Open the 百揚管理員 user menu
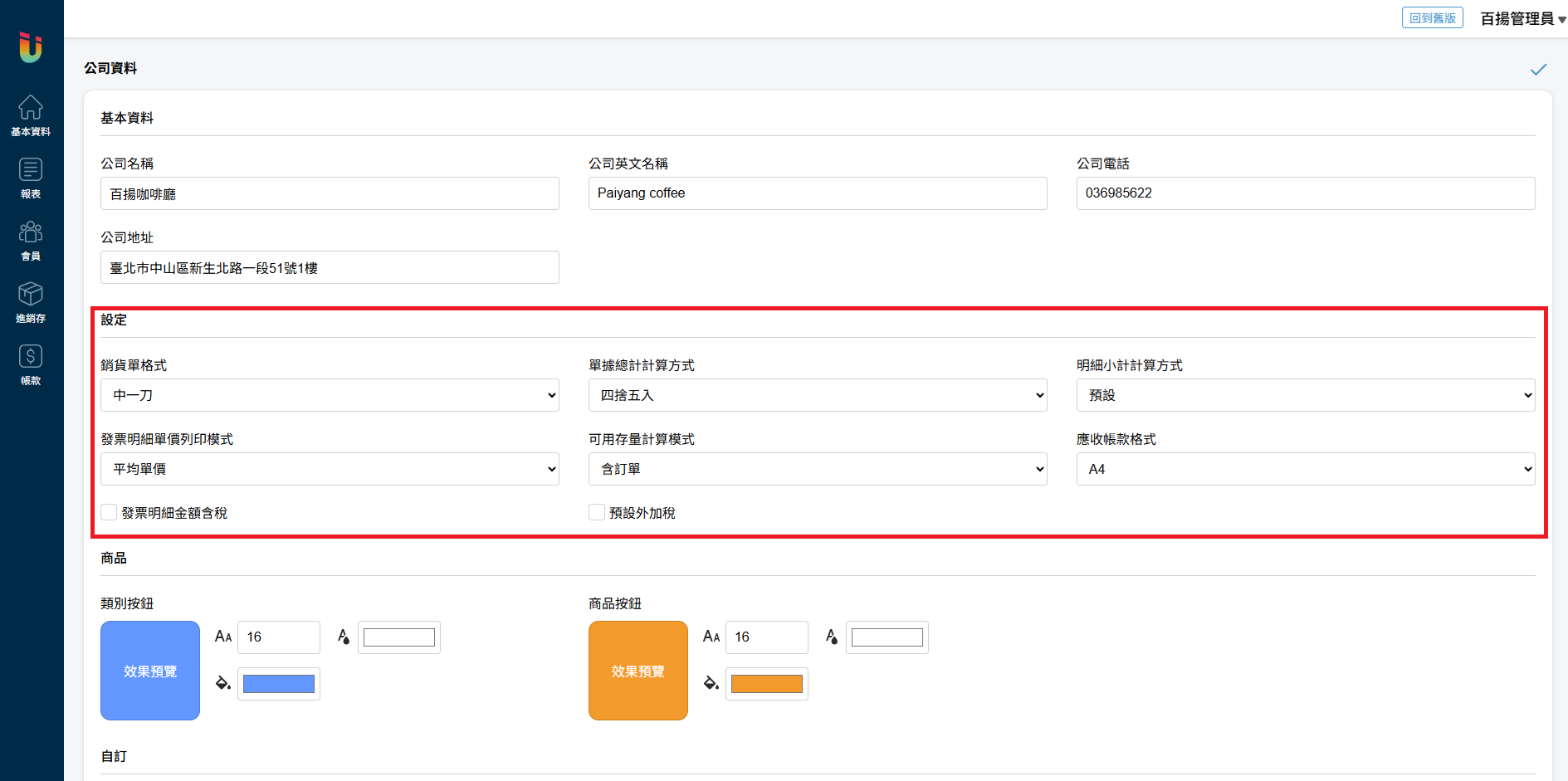The width and height of the screenshot is (1568, 781). tap(1522, 18)
